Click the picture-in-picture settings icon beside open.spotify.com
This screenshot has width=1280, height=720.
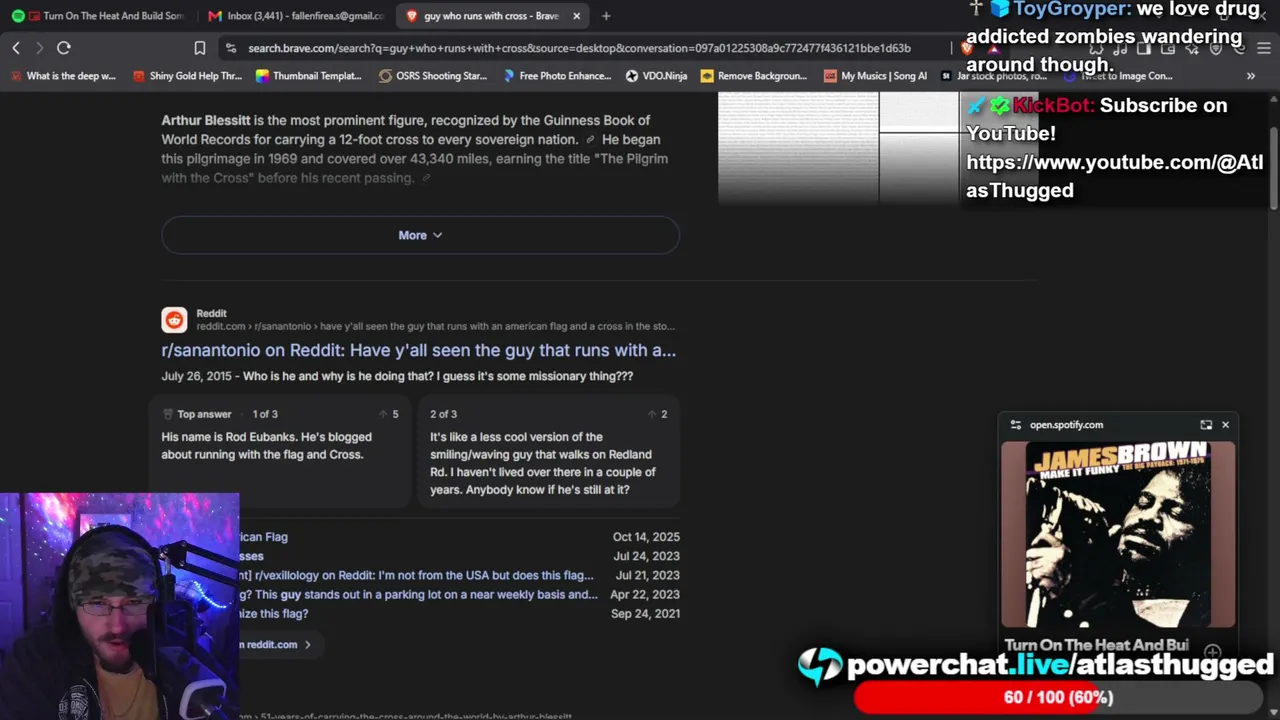[1016, 425]
